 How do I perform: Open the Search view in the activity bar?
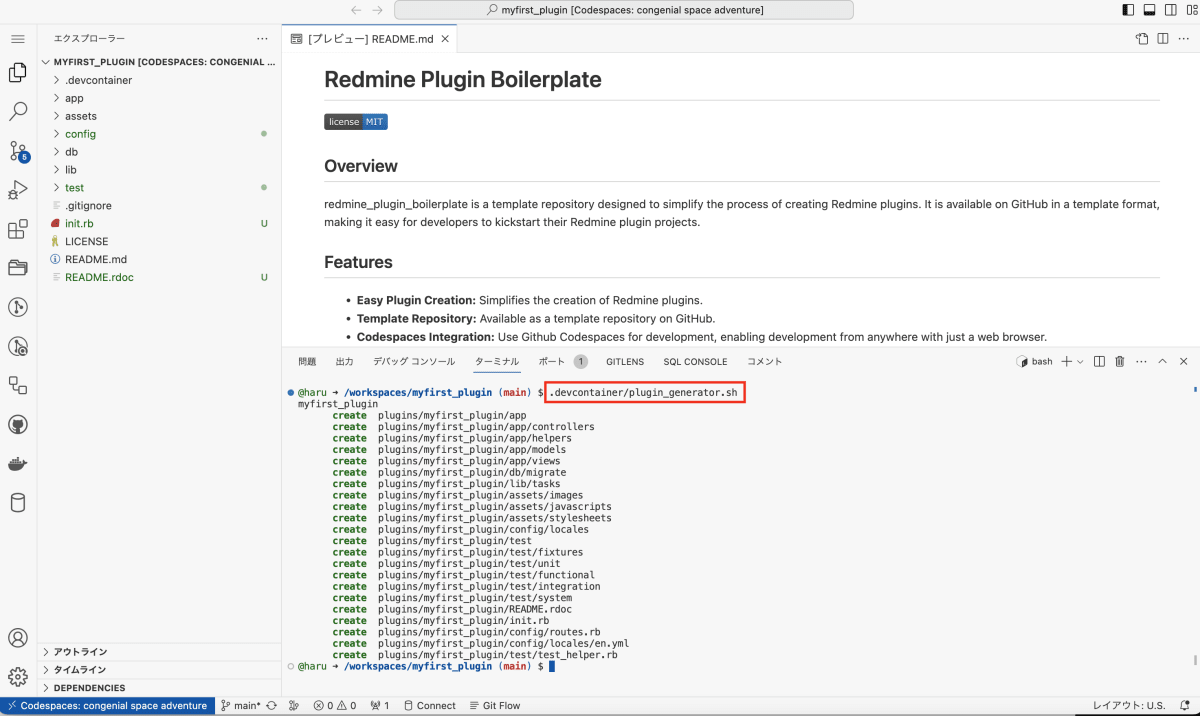point(17,112)
